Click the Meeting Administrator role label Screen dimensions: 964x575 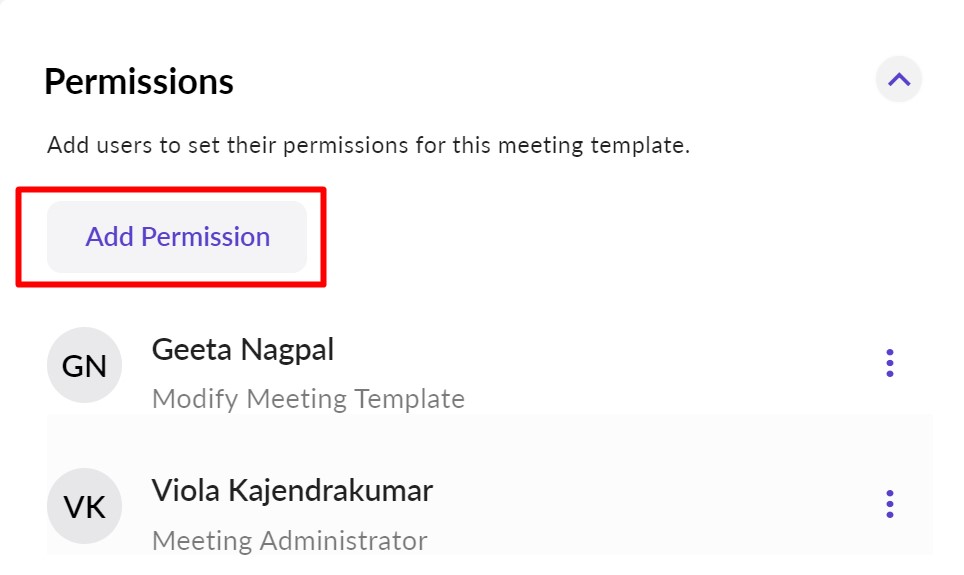[x=289, y=541]
